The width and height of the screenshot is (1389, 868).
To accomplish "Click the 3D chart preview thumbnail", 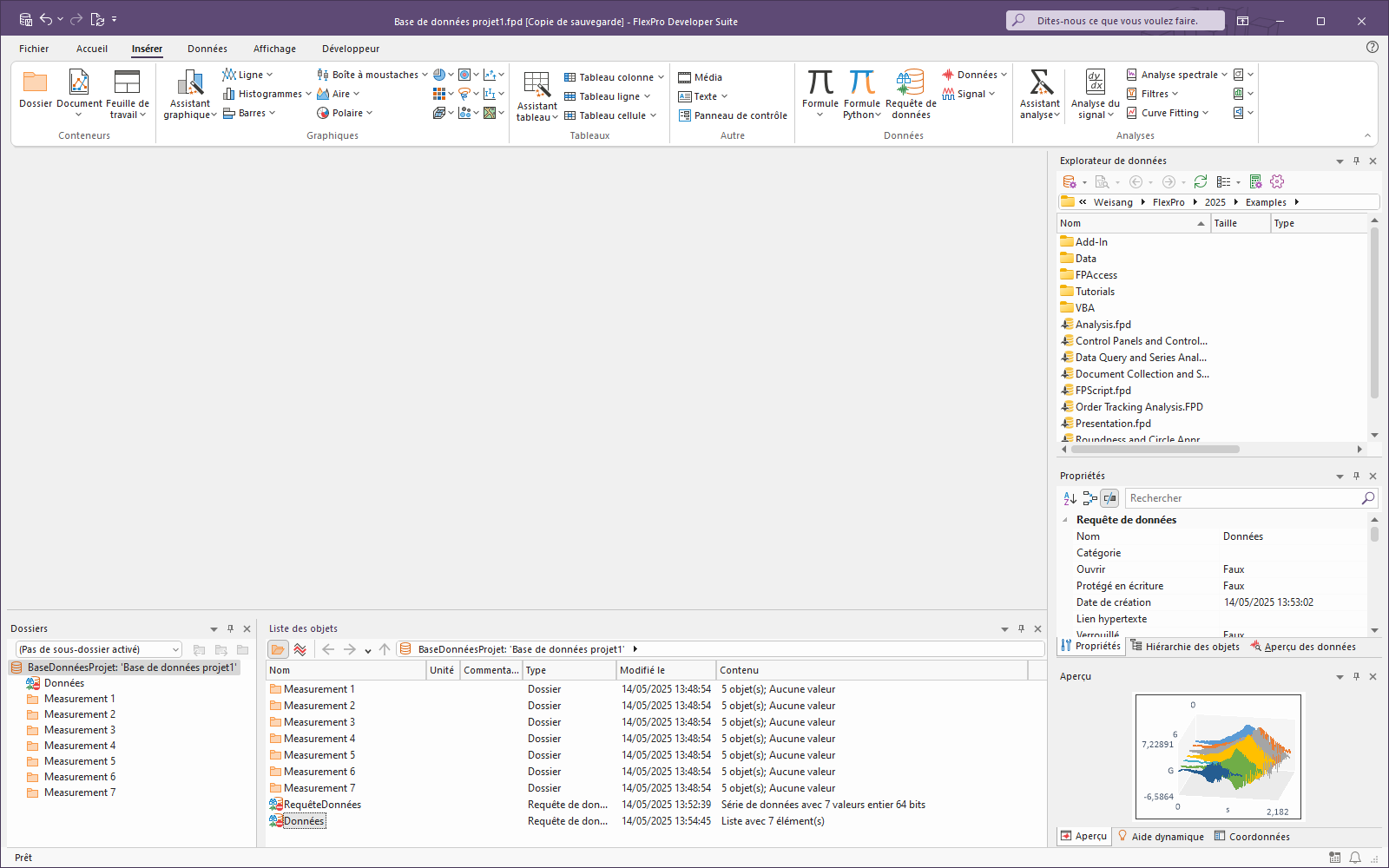I will pyautogui.click(x=1218, y=757).
